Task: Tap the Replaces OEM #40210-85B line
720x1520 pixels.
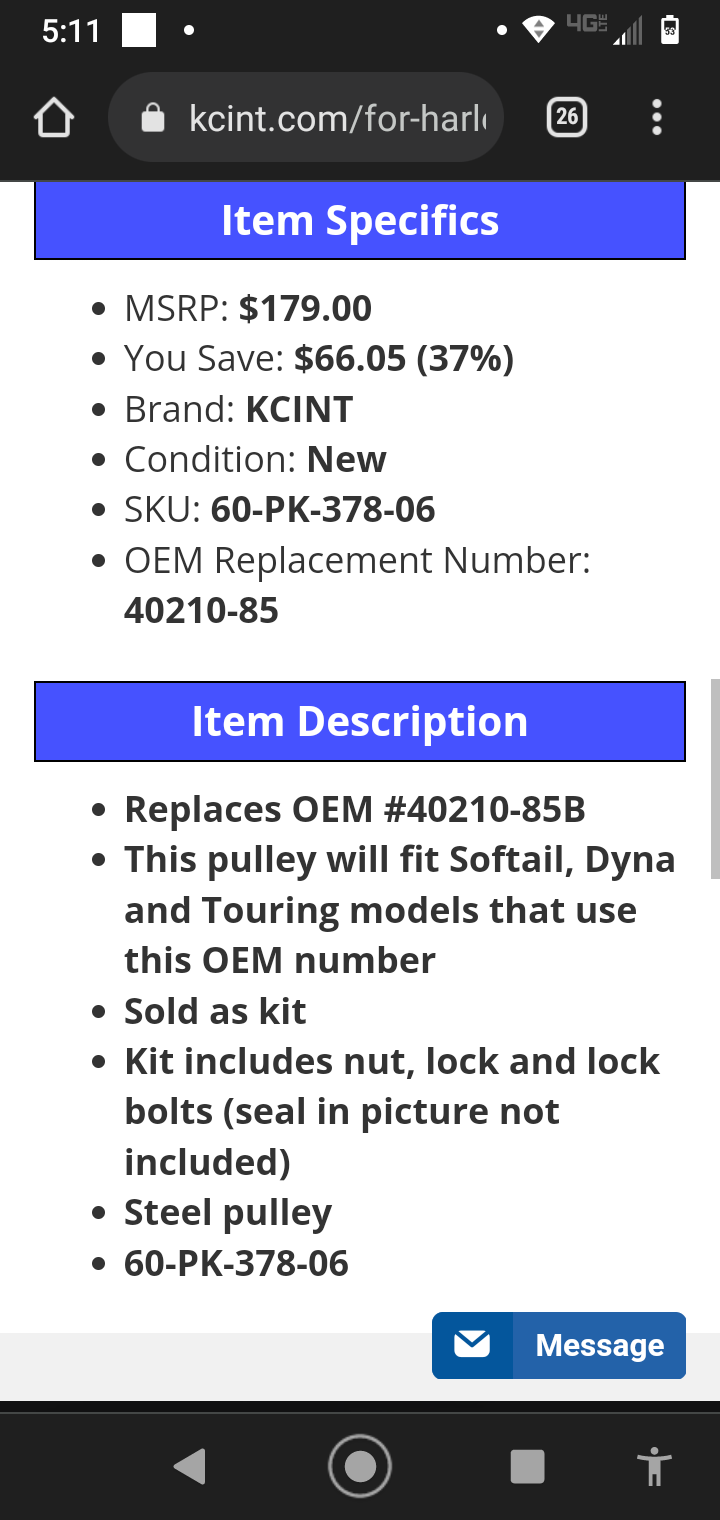Action: coord(355,810)
